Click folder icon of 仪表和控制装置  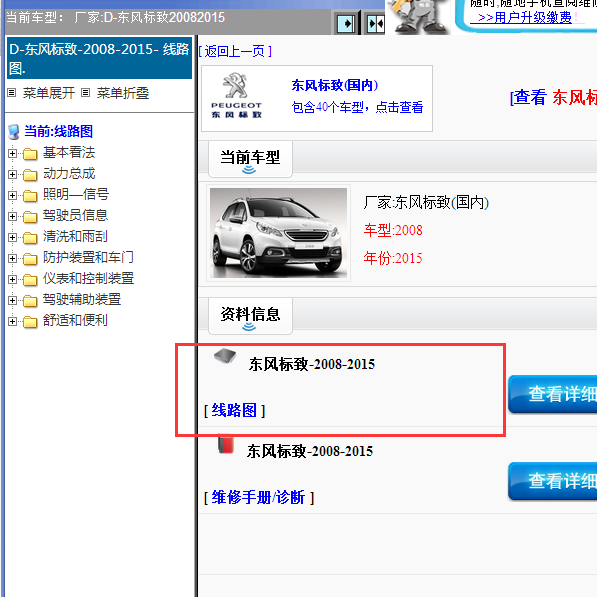click(x=30, y=280)
